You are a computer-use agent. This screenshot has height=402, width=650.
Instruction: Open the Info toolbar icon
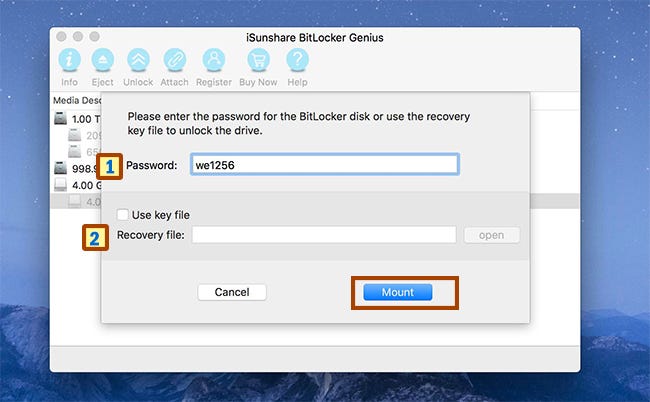[69, 60]
